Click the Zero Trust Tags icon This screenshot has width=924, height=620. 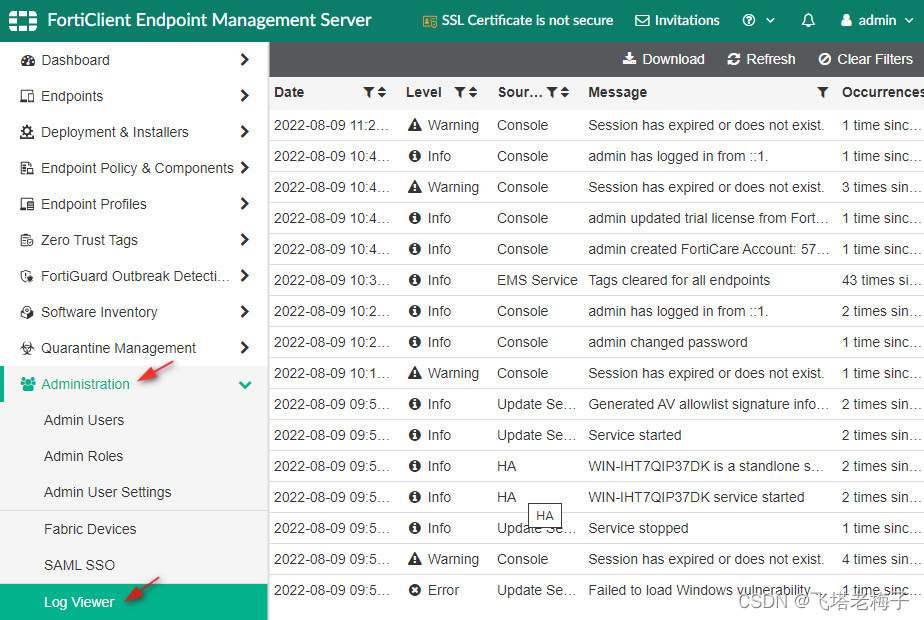point(27,240)
